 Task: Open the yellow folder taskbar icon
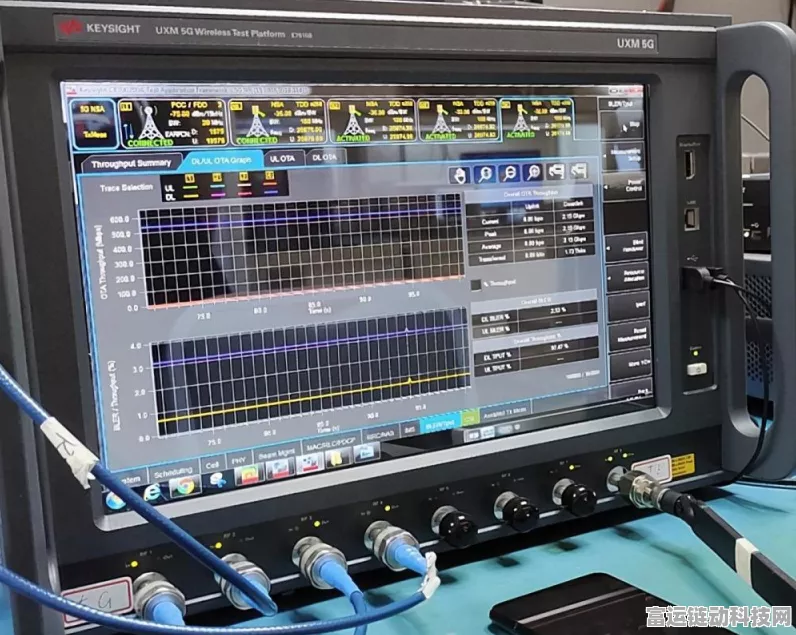(338, 457)
